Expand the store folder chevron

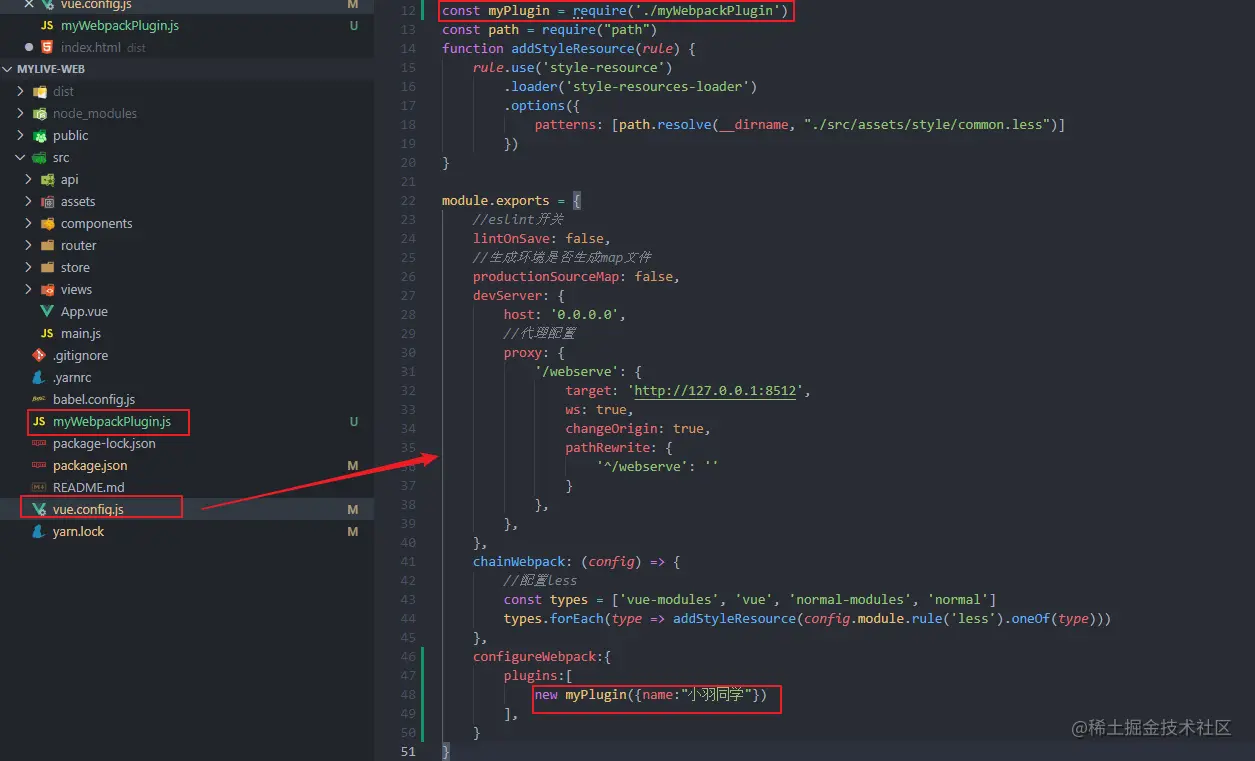click(28, 267)
